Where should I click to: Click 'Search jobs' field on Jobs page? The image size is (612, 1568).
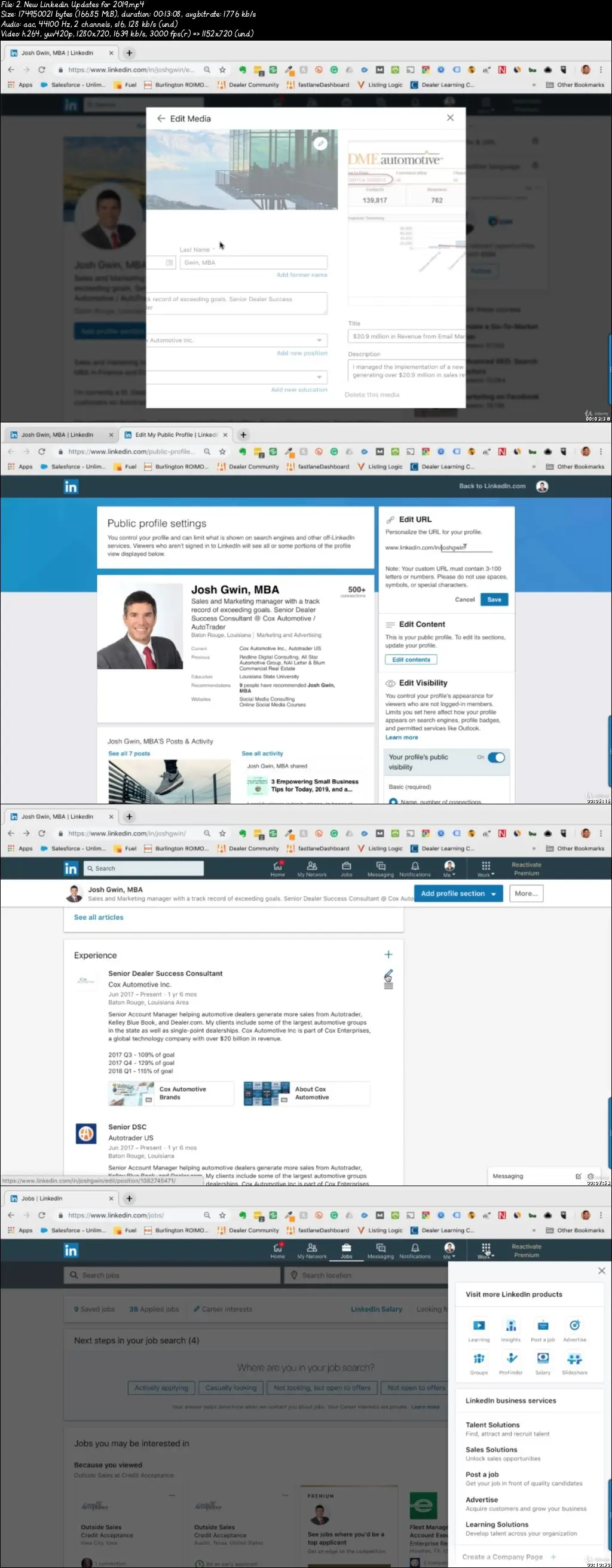coord(172,1275)
